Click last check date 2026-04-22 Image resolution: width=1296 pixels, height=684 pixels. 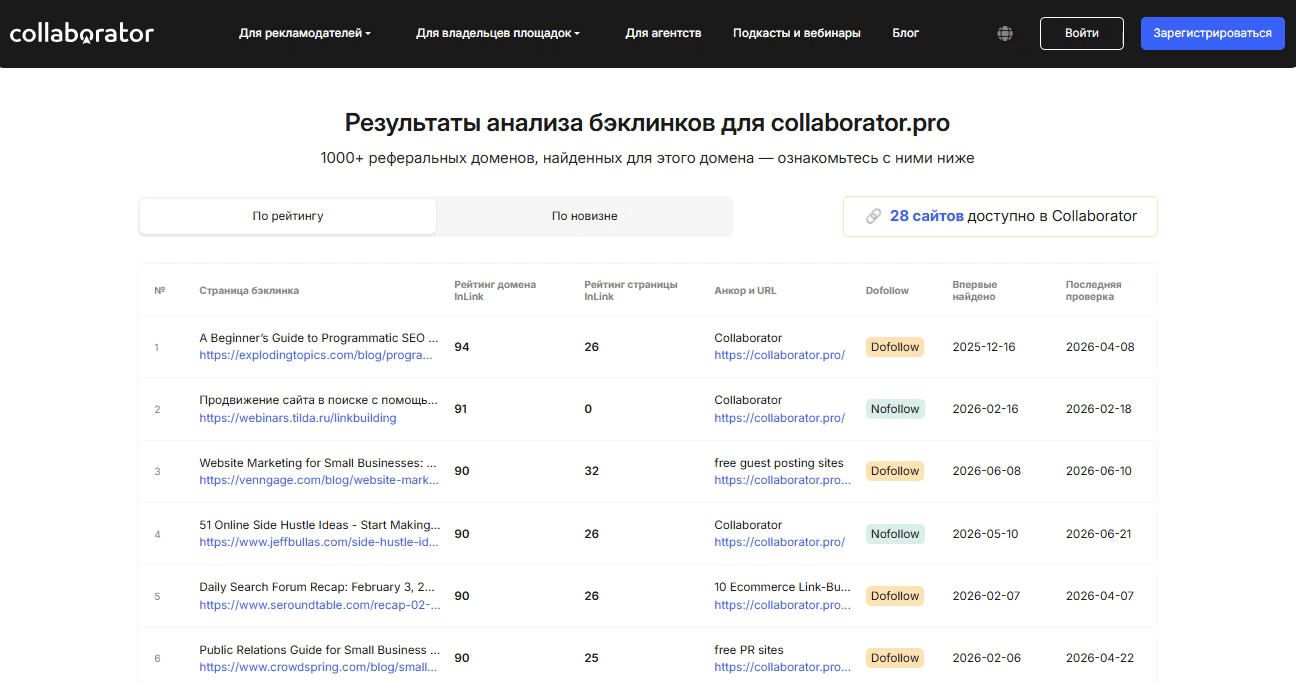1100,658
